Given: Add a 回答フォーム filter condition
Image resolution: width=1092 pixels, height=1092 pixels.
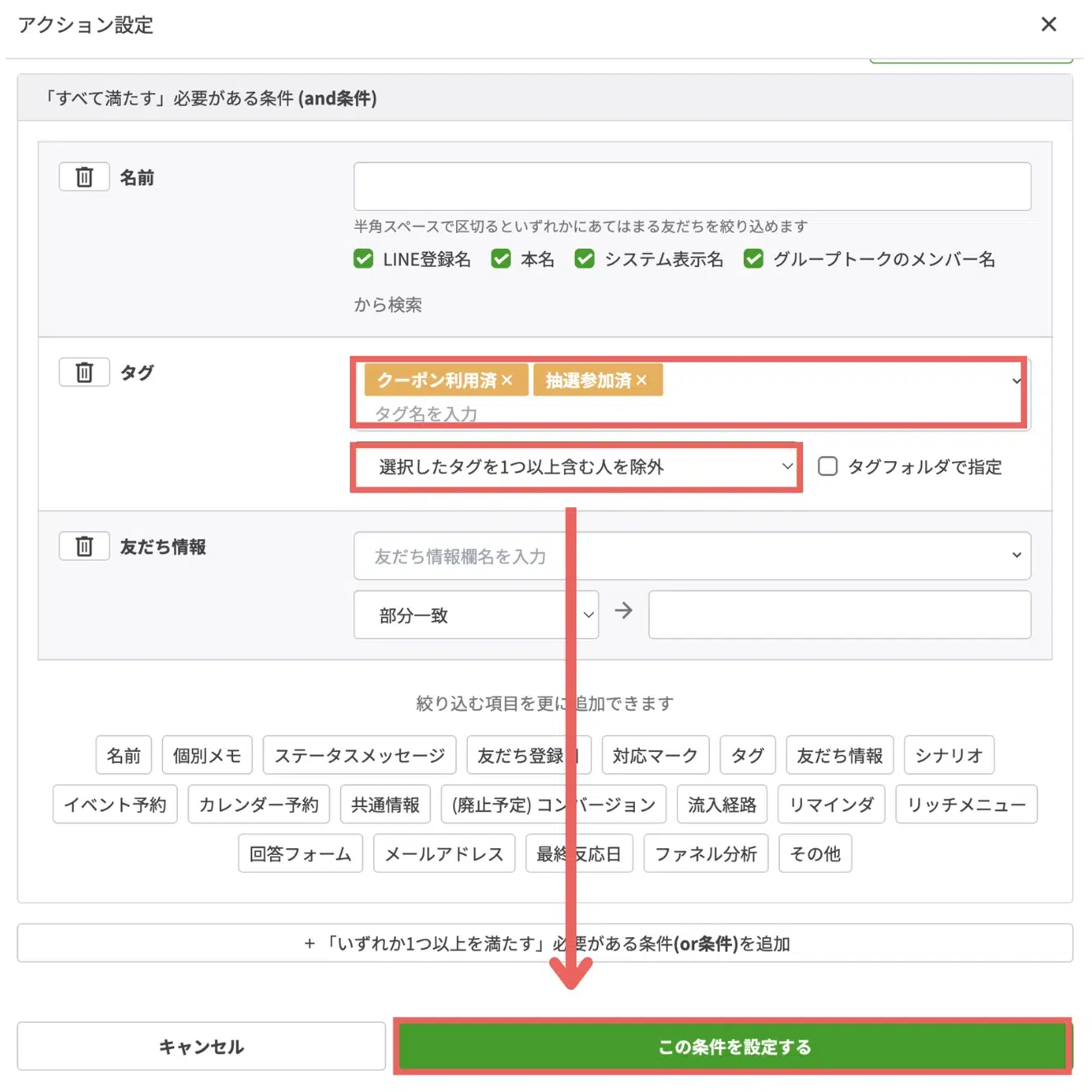Looking at the screenshot, I should coord(301,854).
